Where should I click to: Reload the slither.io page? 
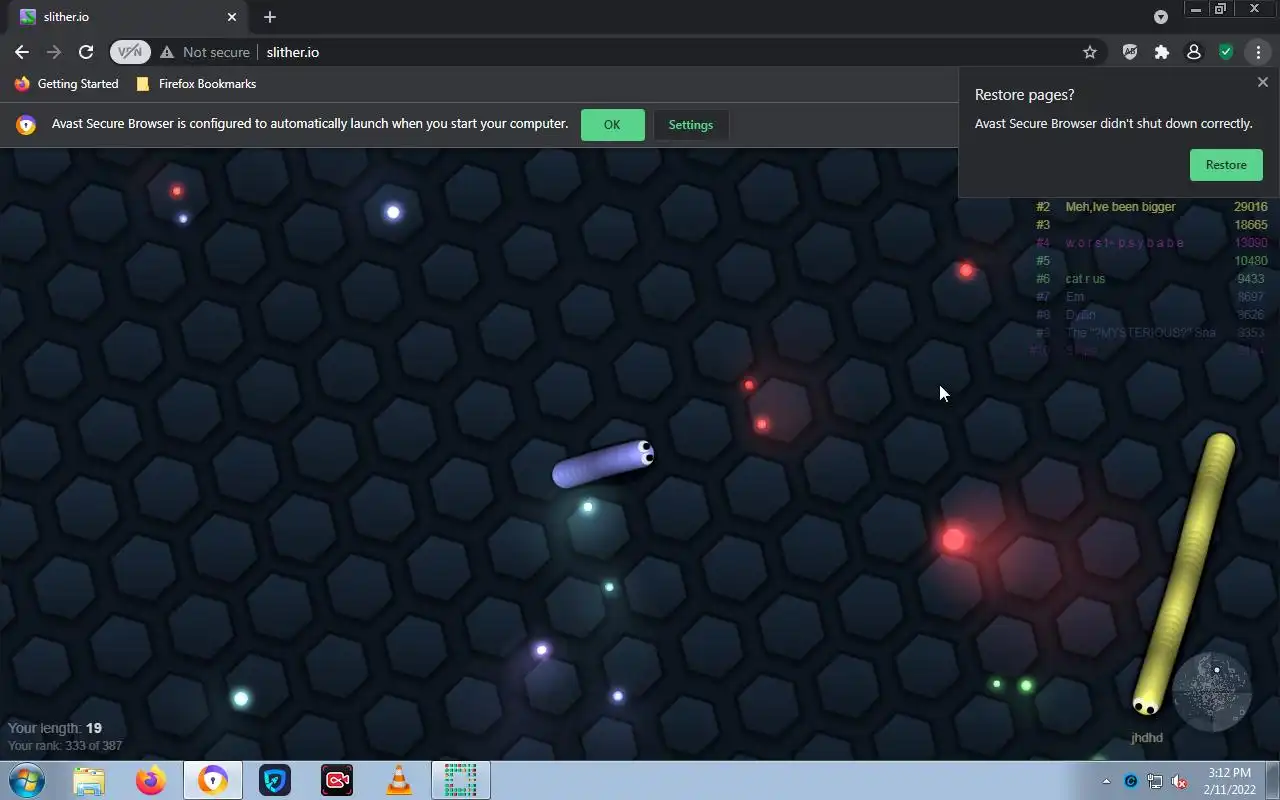click(86, 52)
